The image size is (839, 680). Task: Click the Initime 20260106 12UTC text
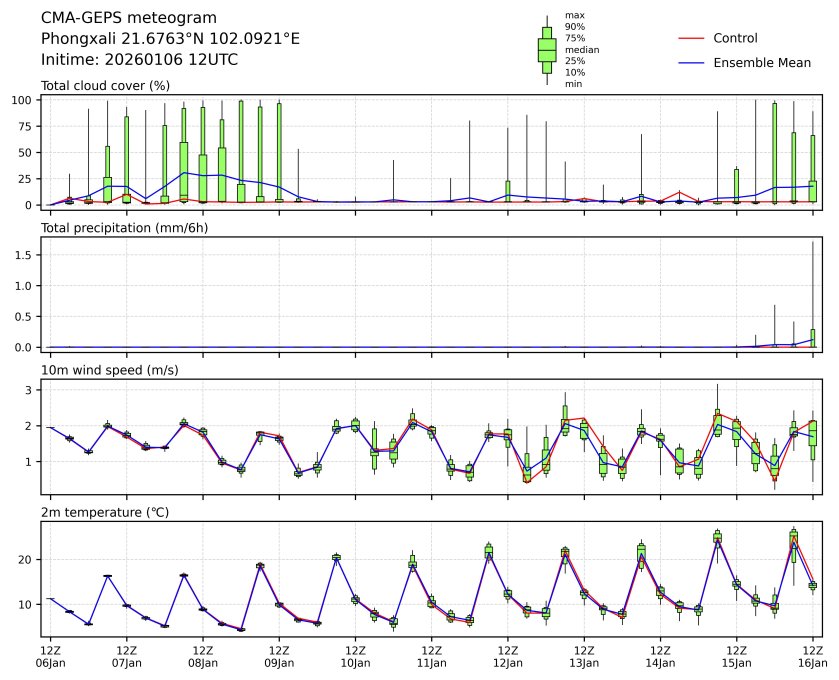click(x=139, y=59)
